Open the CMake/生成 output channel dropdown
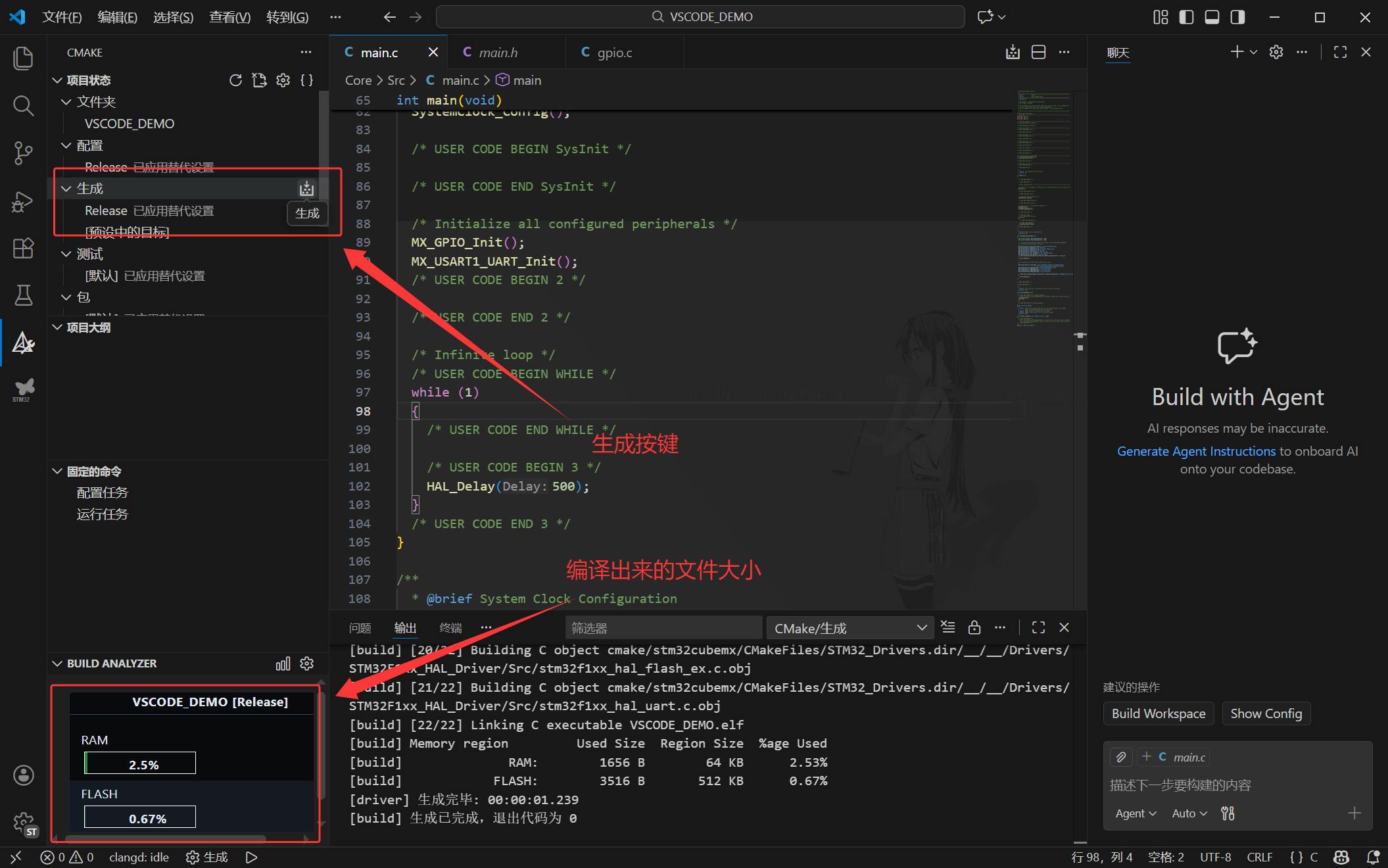1388x868 pixels. [x=850, y=628]
